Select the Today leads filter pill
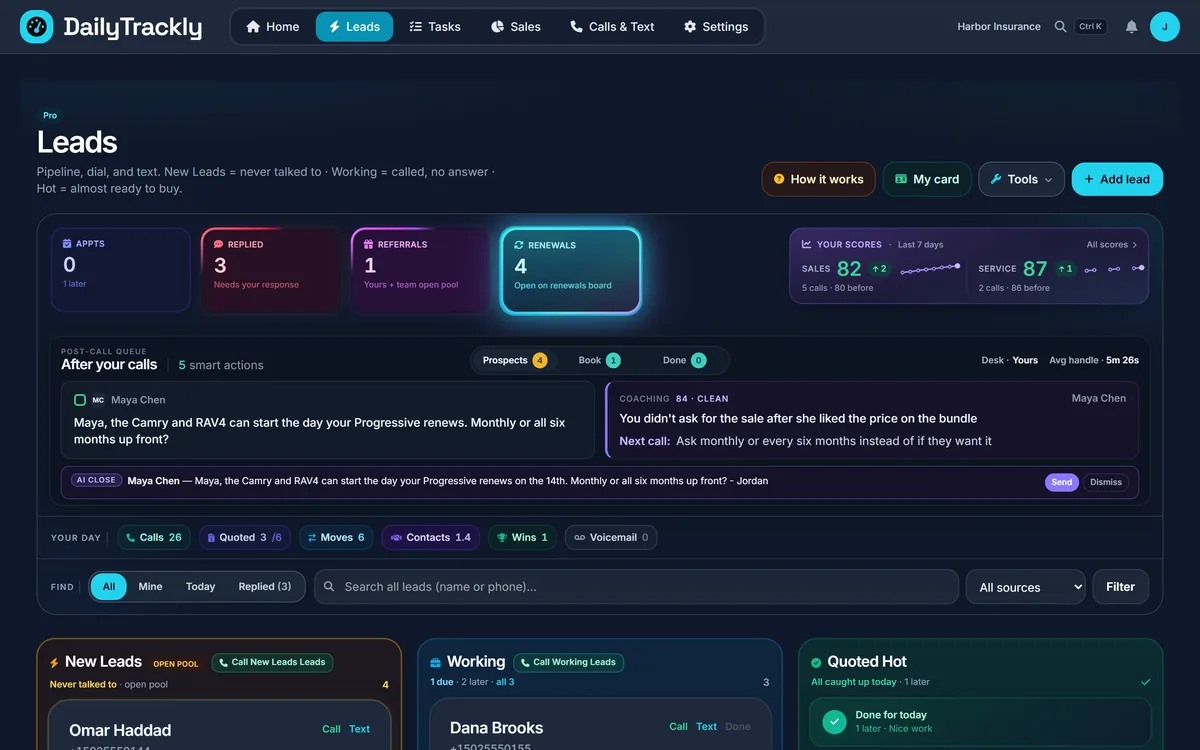 coord(200,587)
